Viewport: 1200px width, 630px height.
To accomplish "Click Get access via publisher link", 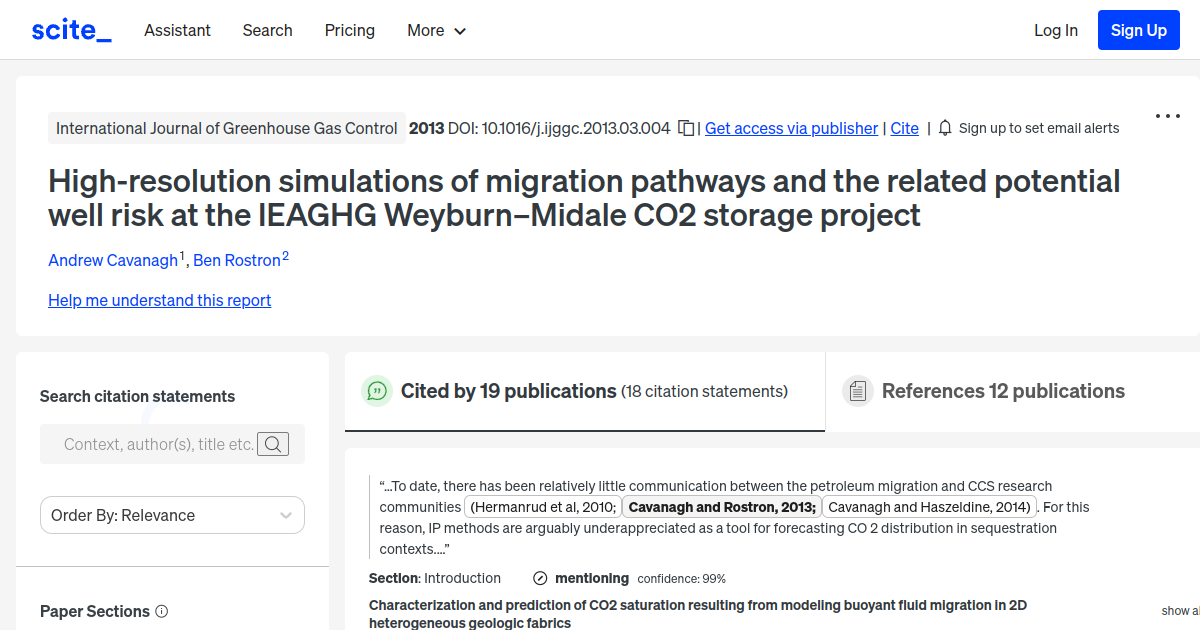I will coord(791,128).
